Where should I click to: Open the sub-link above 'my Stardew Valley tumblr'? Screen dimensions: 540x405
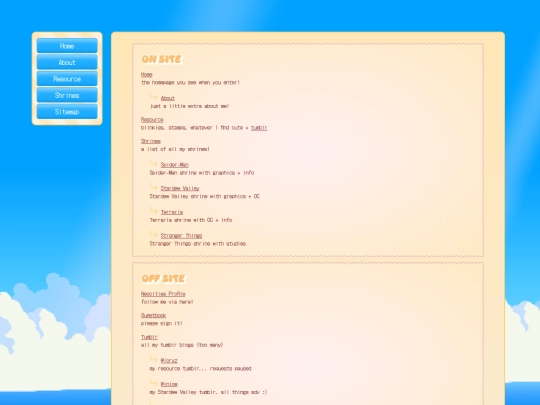(x=169, y=384)
